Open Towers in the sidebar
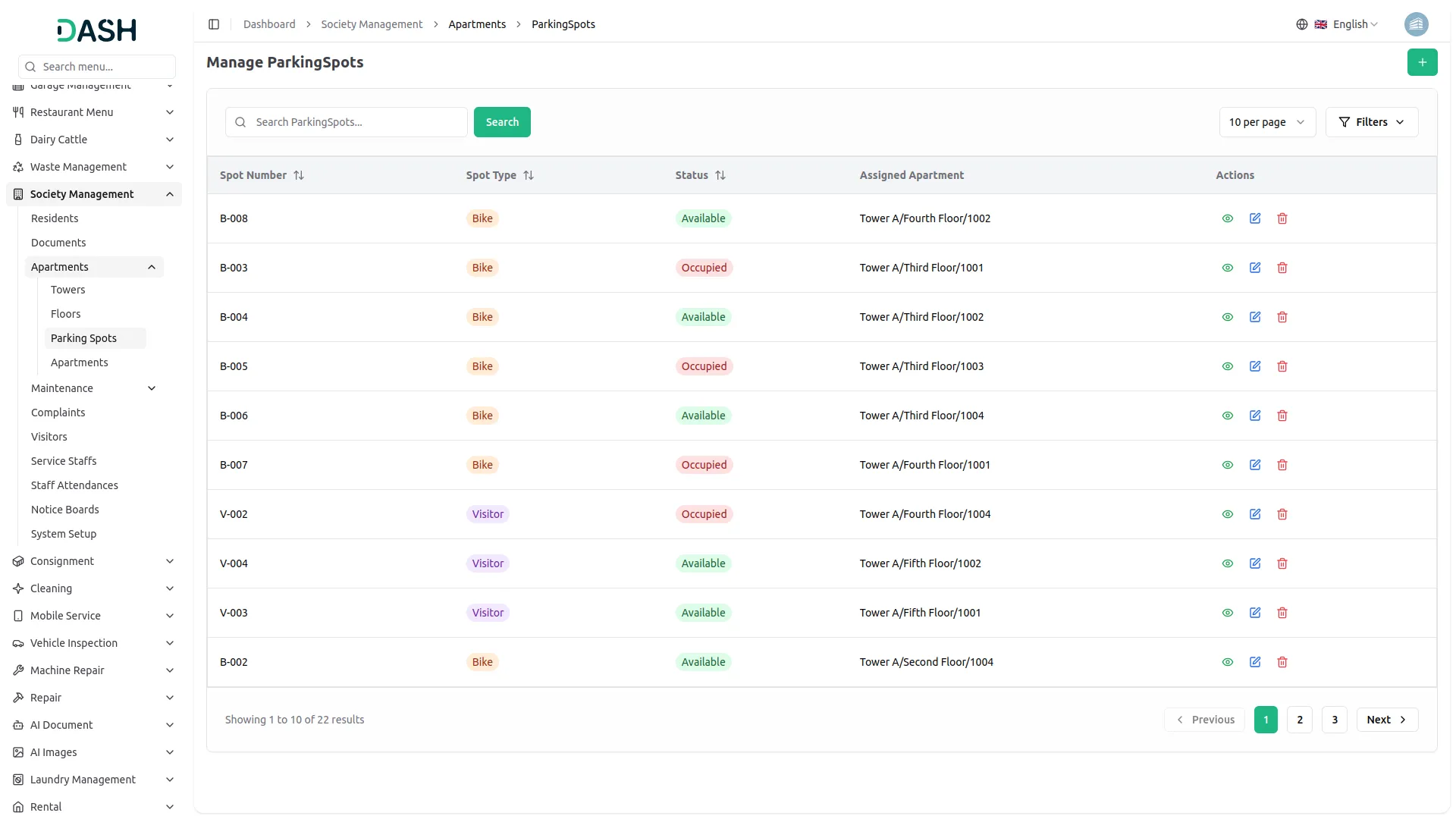The image size is (1456, 819). pos(67,290)
